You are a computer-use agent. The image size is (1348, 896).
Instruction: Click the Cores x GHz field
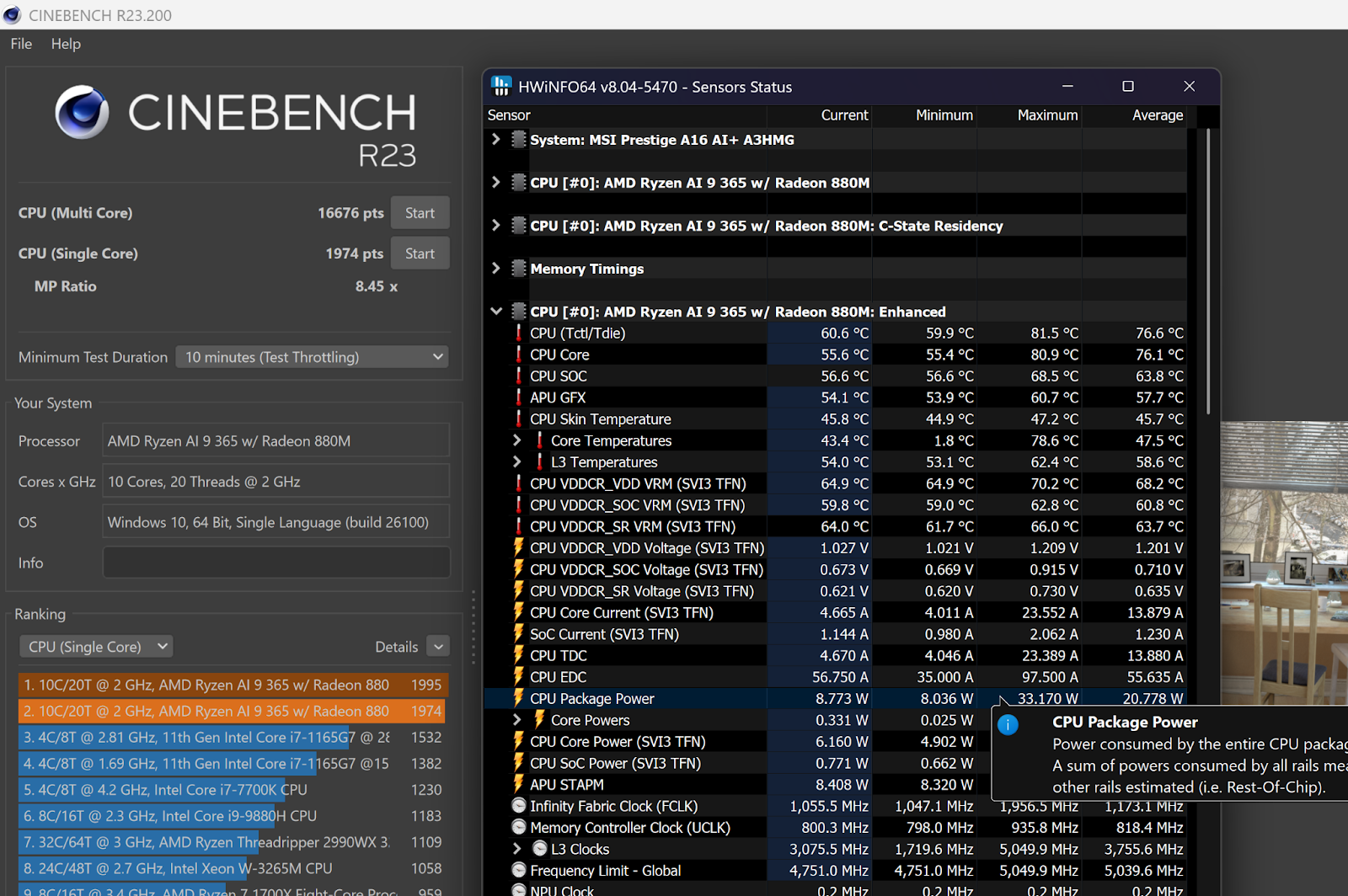coord(276,482)
